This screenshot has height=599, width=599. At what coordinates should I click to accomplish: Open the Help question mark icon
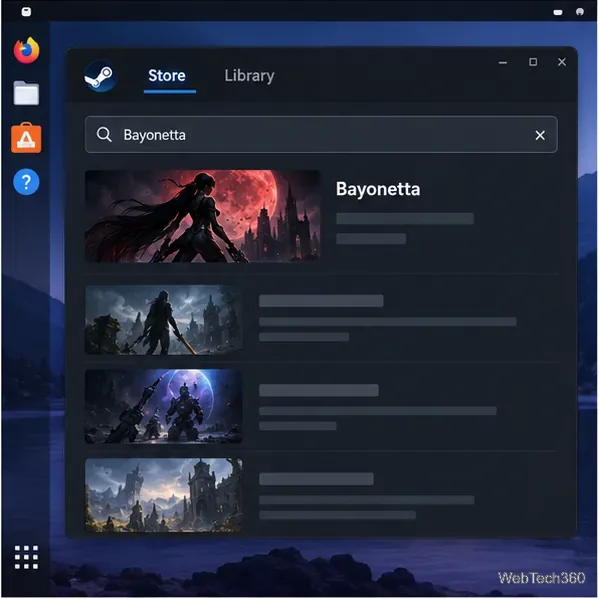pos(26,182)
